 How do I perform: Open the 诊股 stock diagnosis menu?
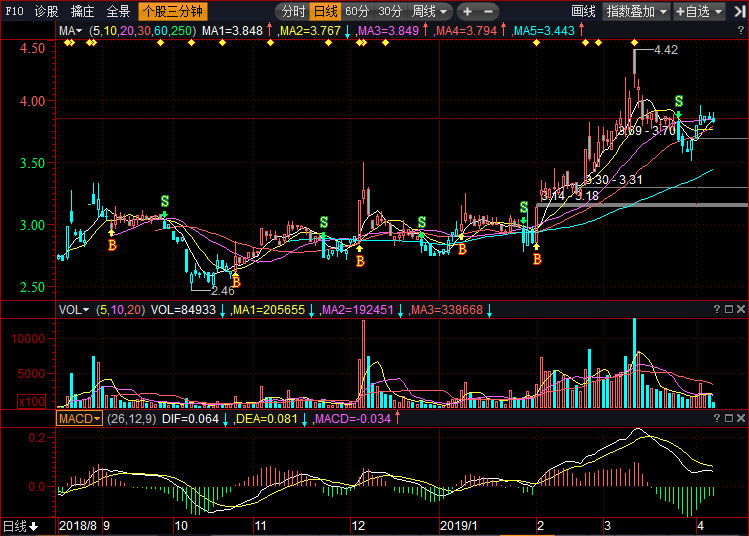click(x=46, y=12)
